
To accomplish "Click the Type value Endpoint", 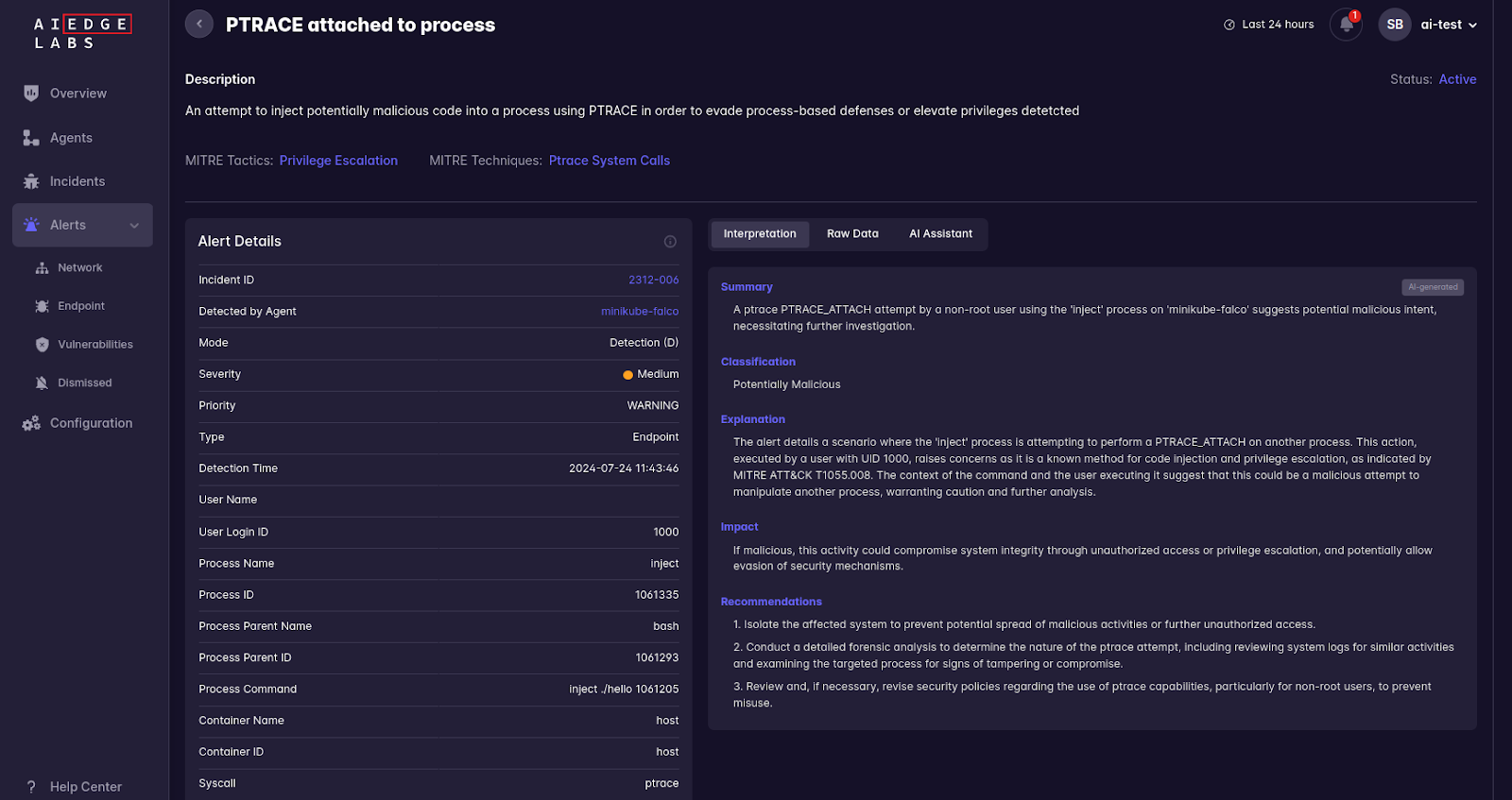I will pyautogui.click(x=656, y=437).
